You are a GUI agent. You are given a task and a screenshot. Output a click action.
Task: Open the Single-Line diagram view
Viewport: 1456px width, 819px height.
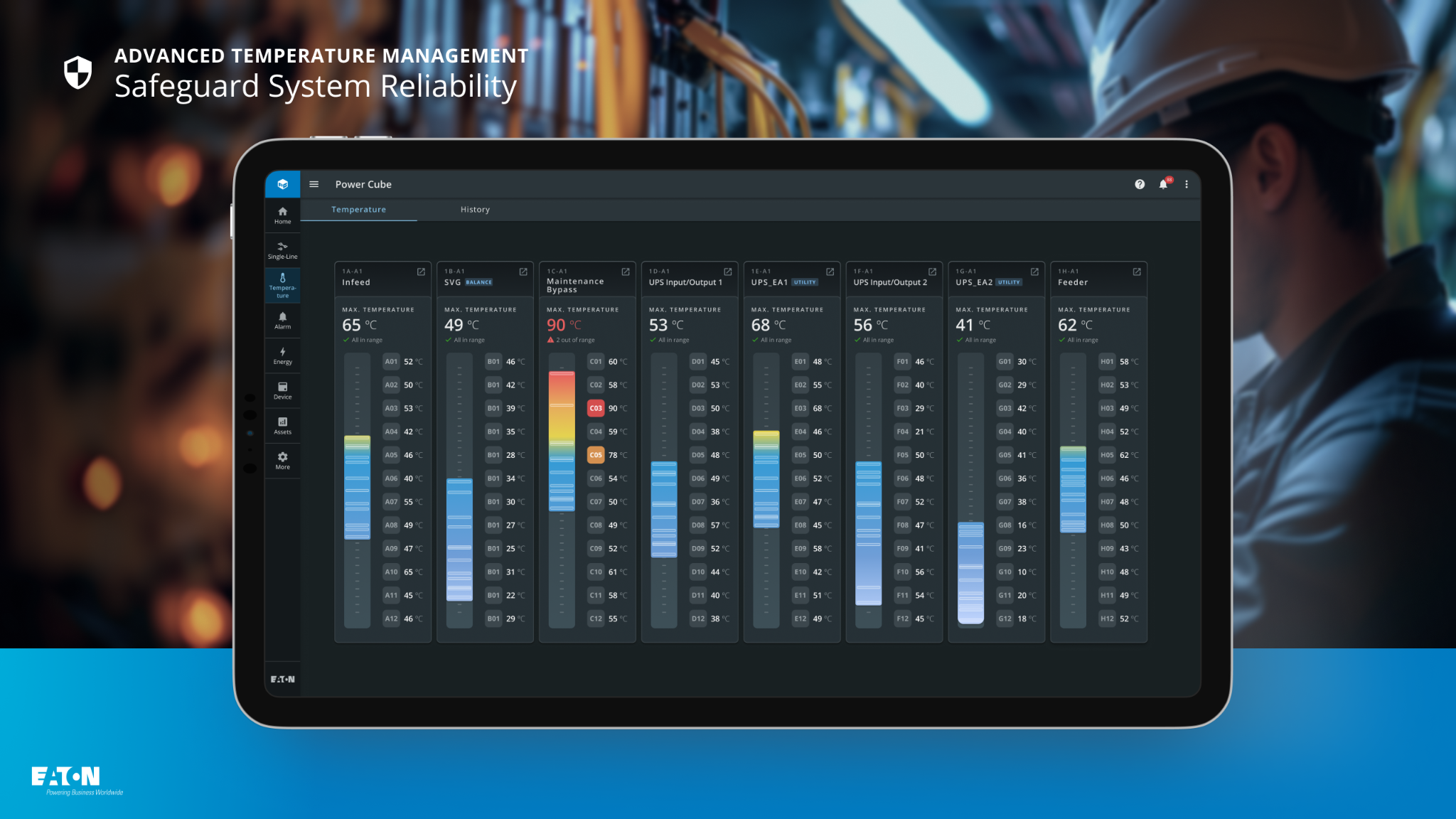282,250
